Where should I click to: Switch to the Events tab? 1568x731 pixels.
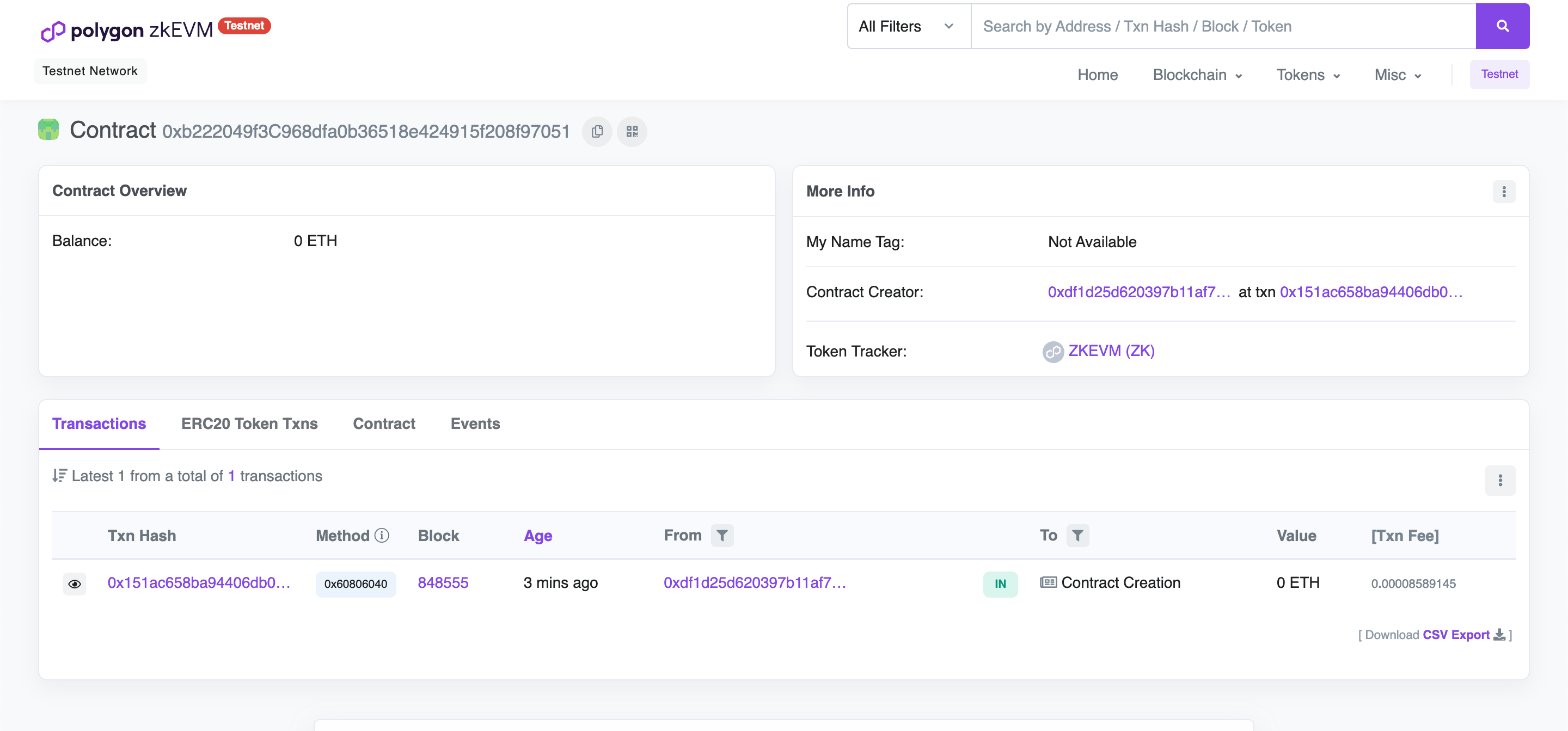pyautogui.click(x=475, y=423)
